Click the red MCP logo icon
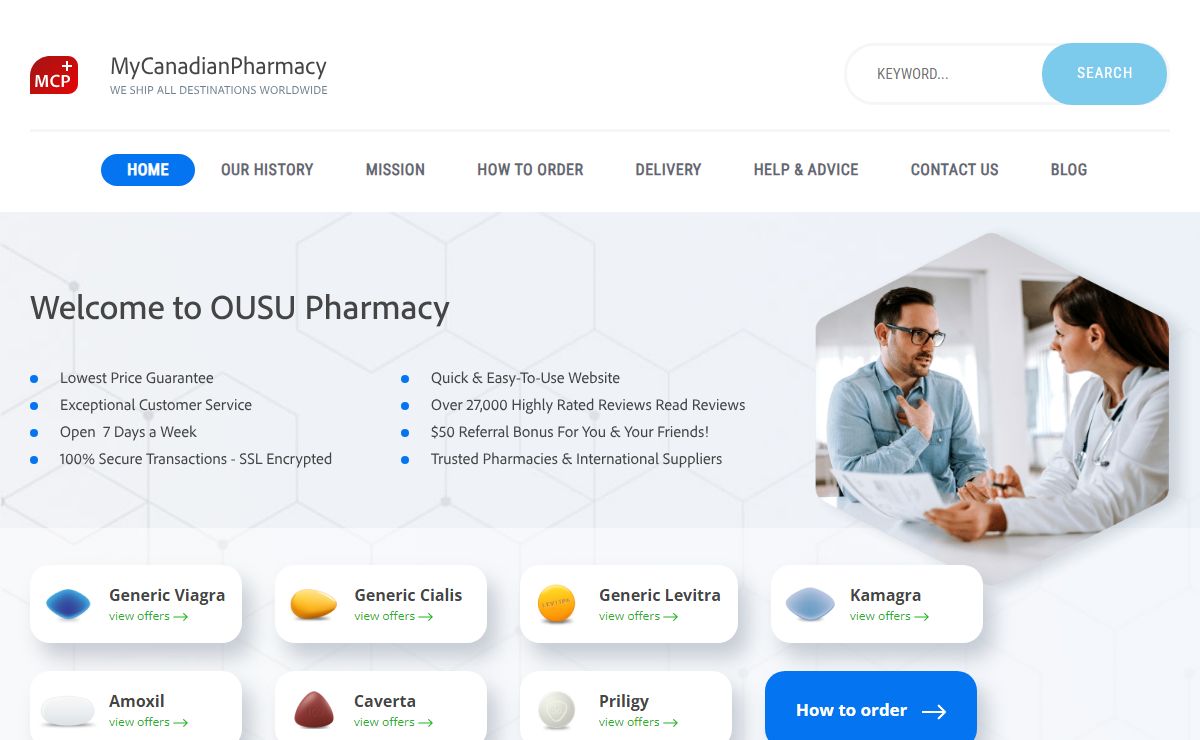The image size is (1200, 740). (x=54, y=75)
